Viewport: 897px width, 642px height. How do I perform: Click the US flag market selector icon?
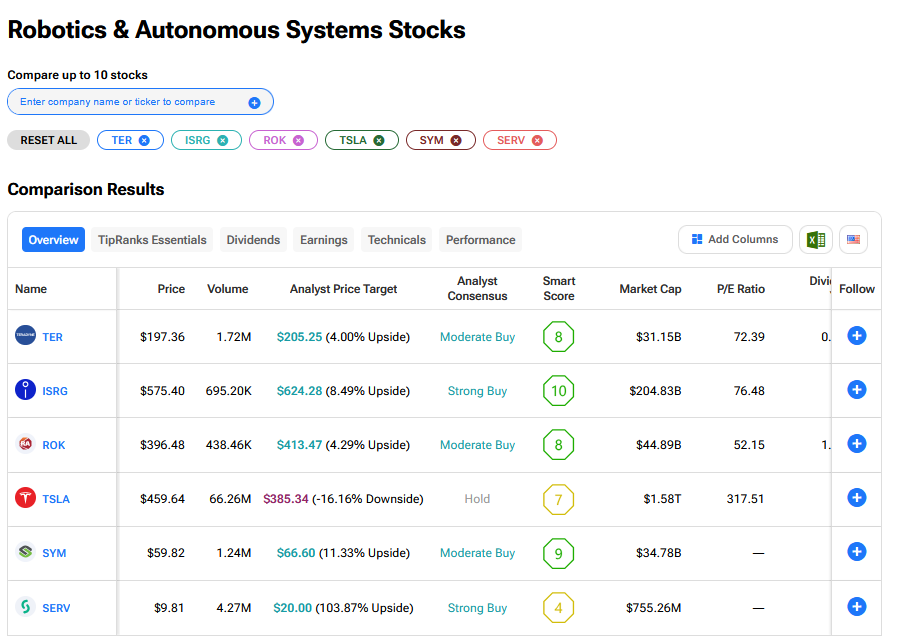click(853, 240)
